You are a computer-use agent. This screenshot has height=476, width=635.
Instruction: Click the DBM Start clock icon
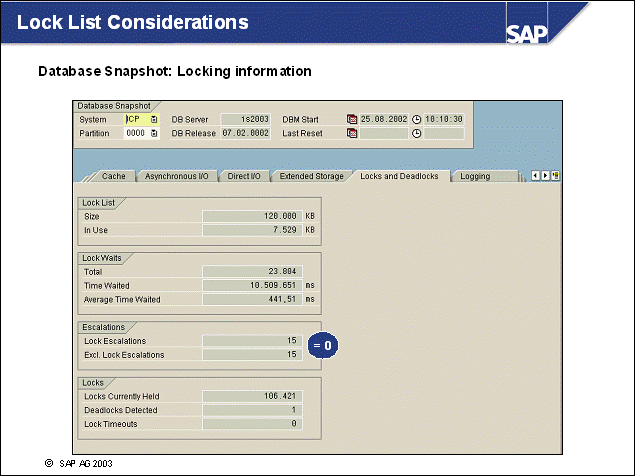pos(417,119)
